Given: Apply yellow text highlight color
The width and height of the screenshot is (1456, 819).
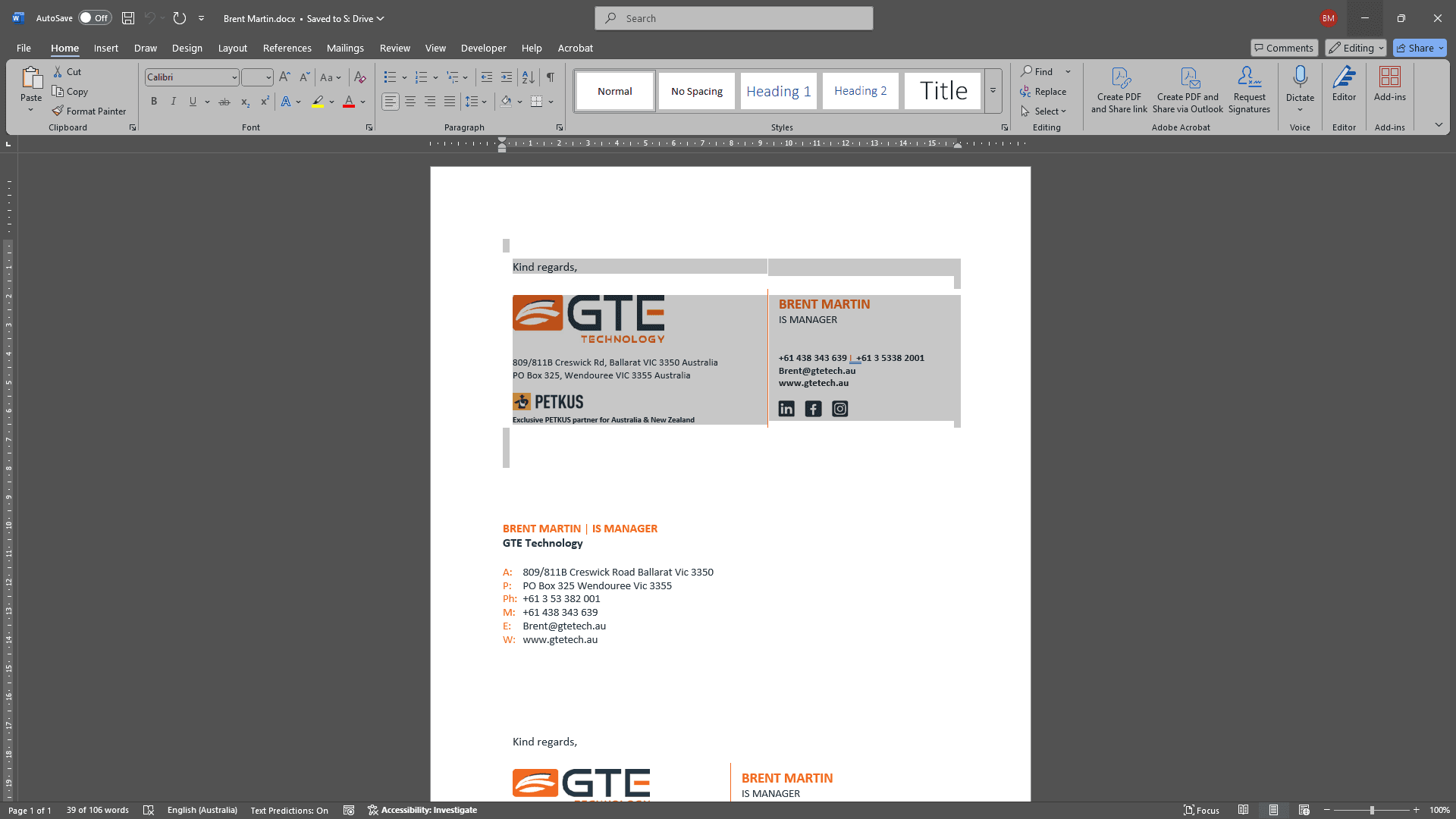Looking at the screenshot, I should point(318,102).
